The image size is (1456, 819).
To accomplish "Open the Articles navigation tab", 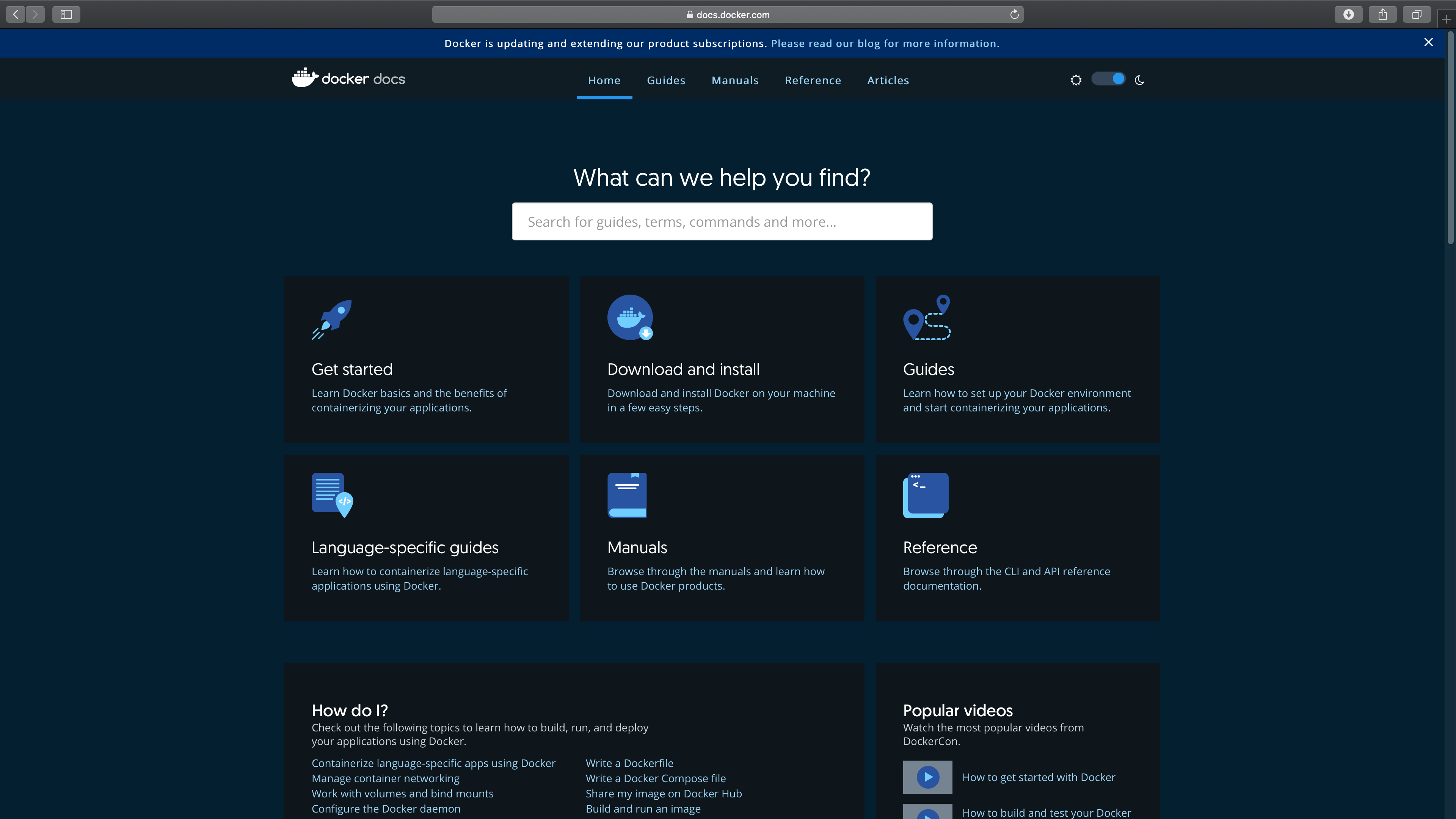I will pyautogui.click(x=888, y=80).
